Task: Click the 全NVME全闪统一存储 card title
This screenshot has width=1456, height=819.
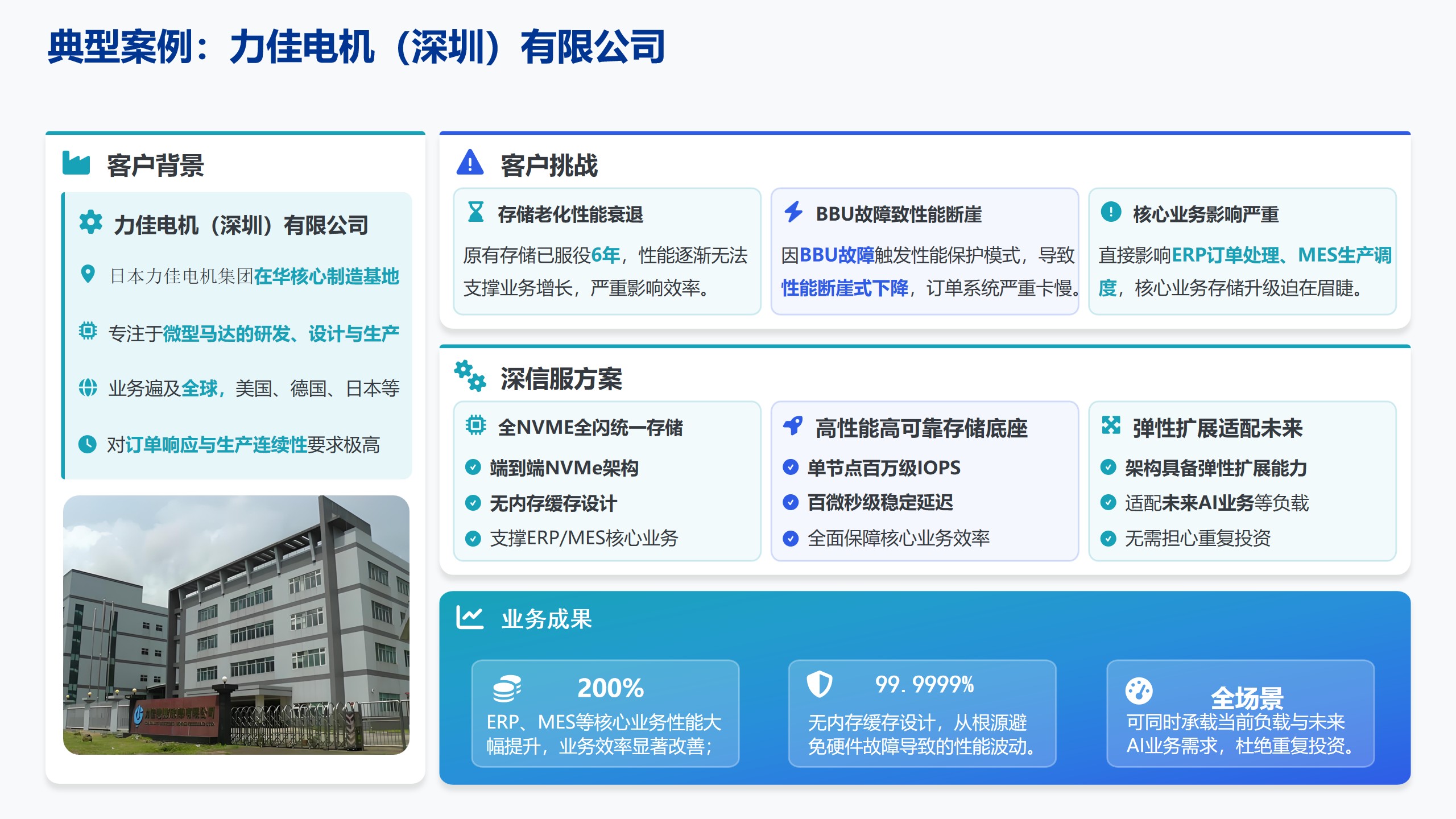Action: click(x=590, y=428)
